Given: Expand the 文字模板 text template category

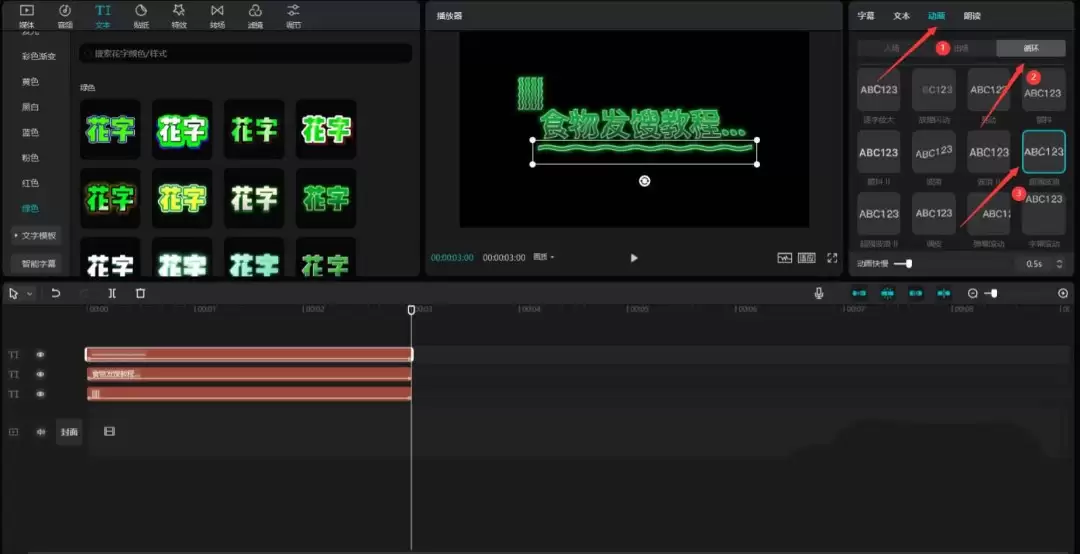Looking at the screenshot, I should tap(37, 236).
